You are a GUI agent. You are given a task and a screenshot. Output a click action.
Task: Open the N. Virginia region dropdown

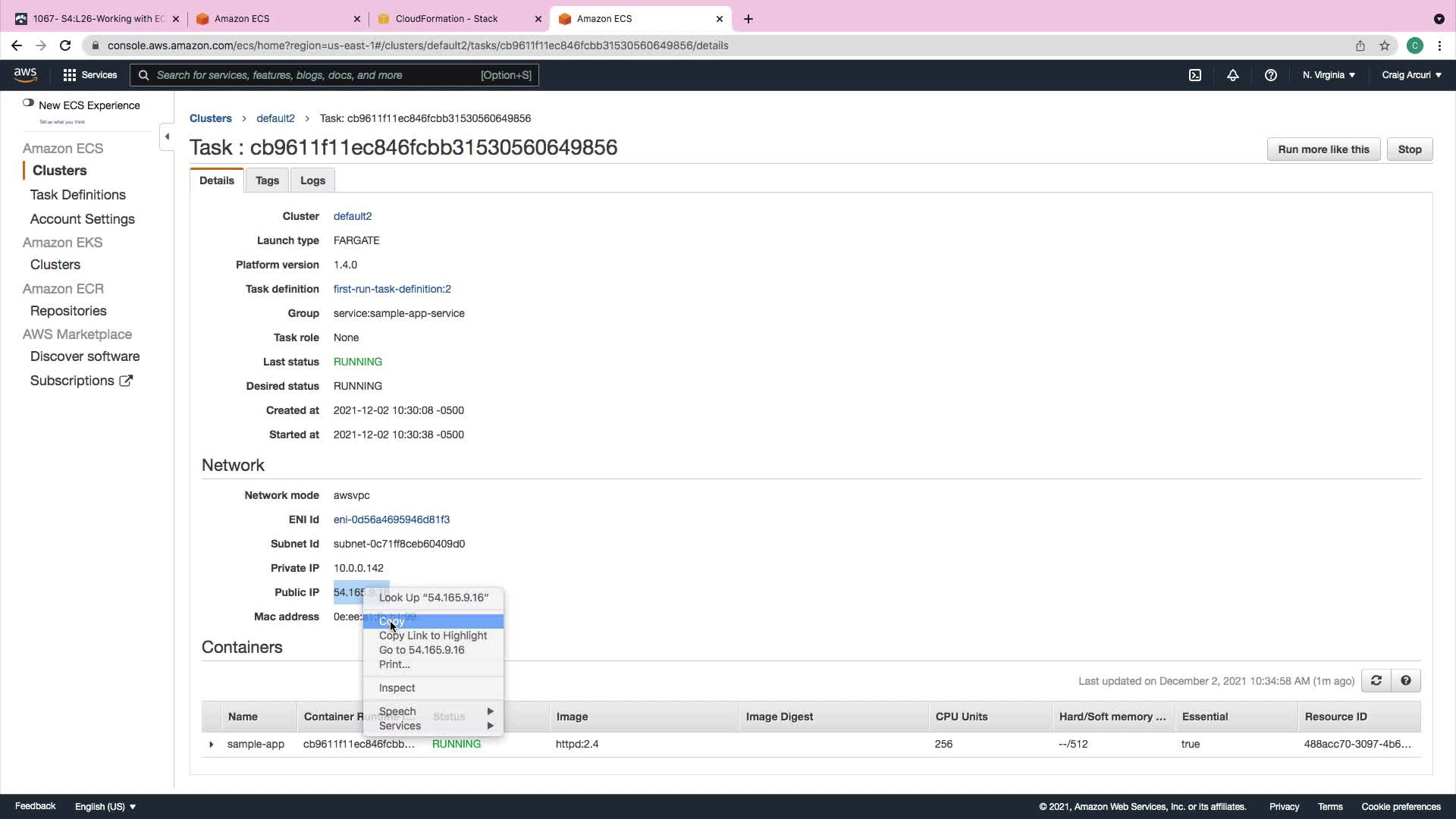1329,75
